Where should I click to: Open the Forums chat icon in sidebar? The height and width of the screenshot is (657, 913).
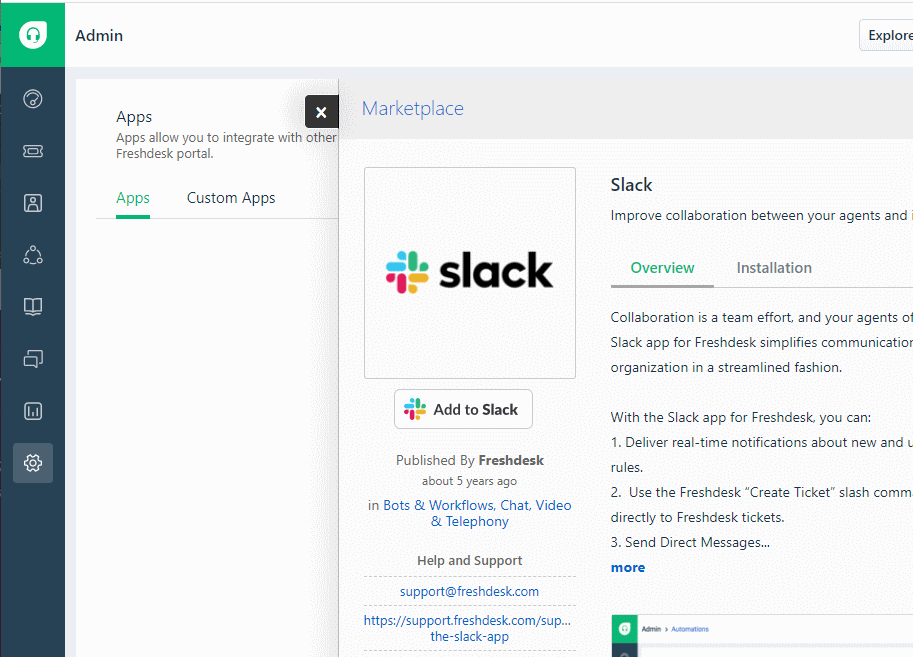click(x=33, y=359)
